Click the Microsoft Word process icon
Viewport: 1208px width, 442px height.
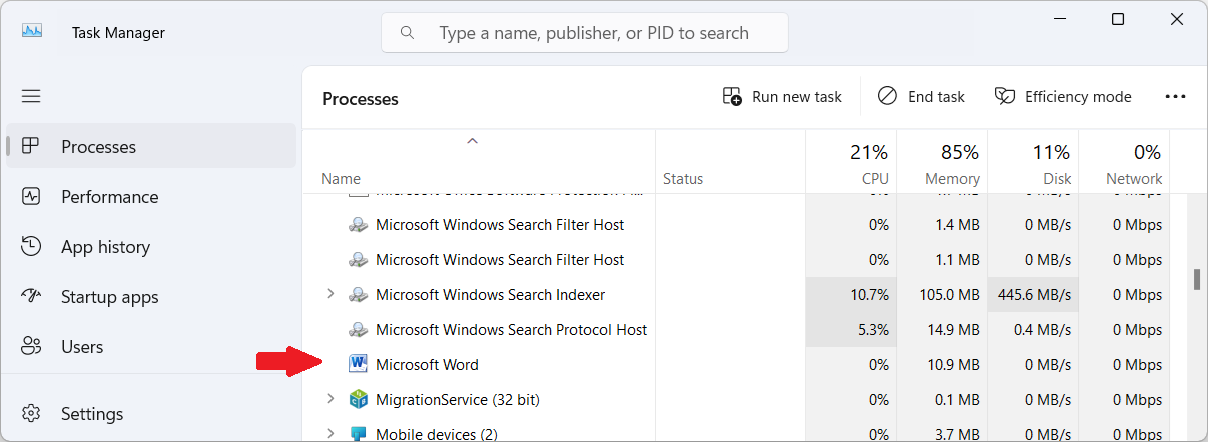pos(359,364)
